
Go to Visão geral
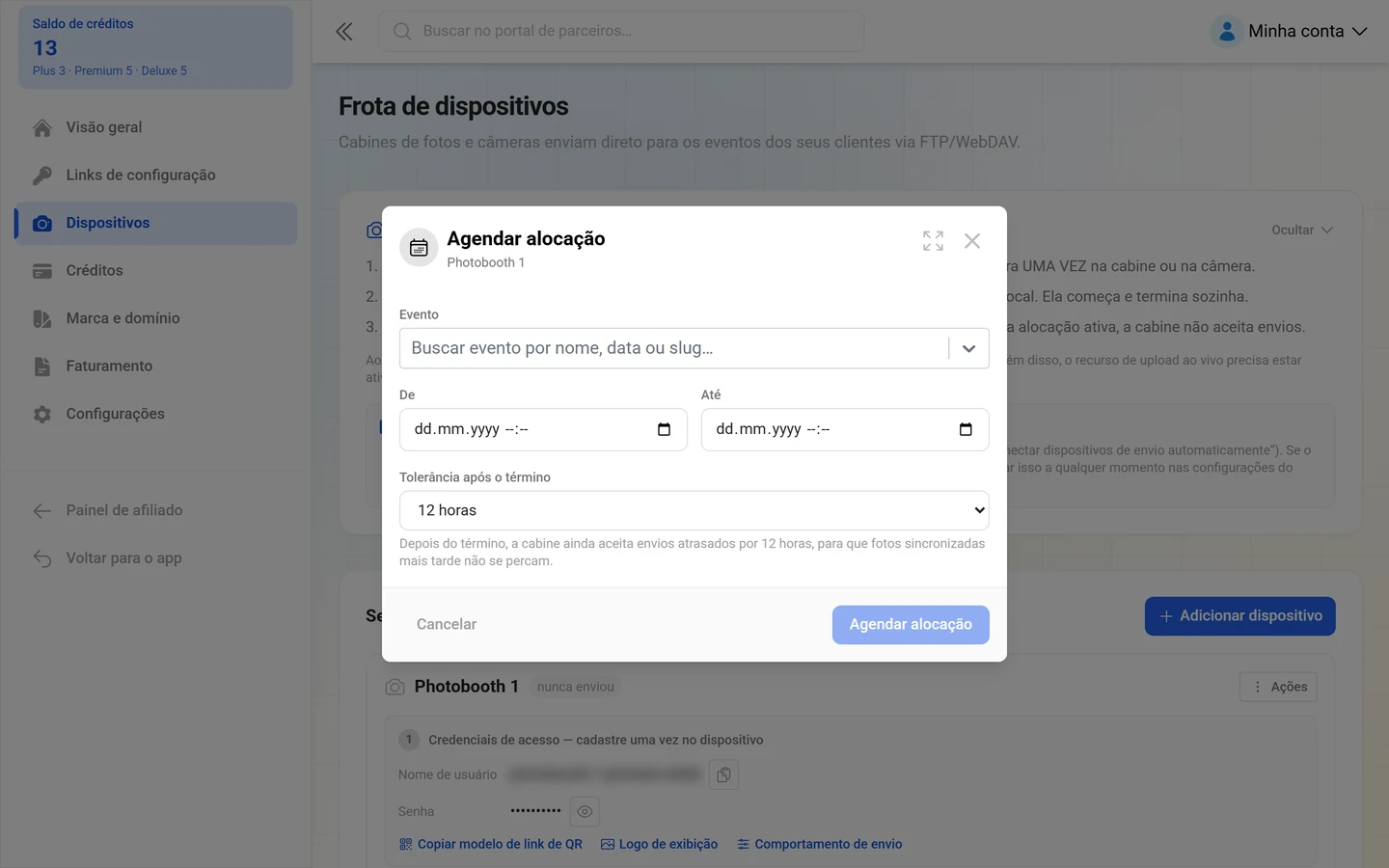pos(156,127)
